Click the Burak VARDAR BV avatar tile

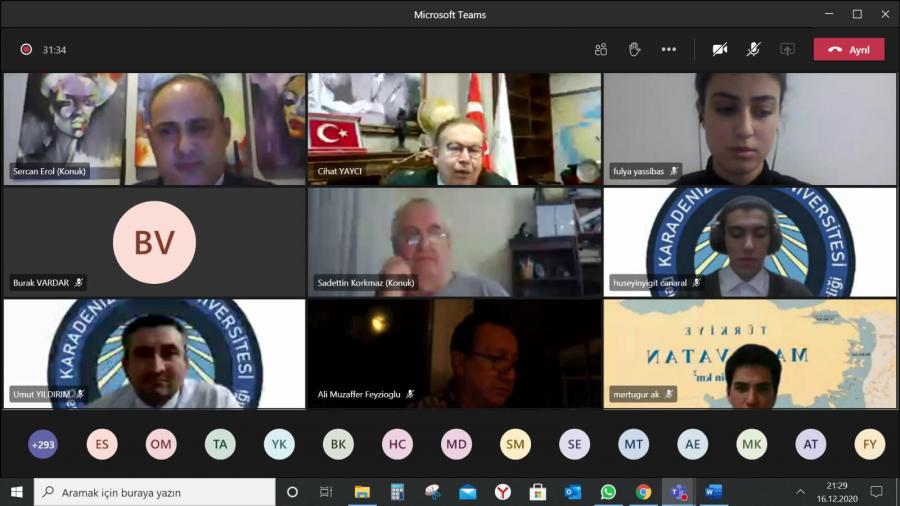click(154, 241)
